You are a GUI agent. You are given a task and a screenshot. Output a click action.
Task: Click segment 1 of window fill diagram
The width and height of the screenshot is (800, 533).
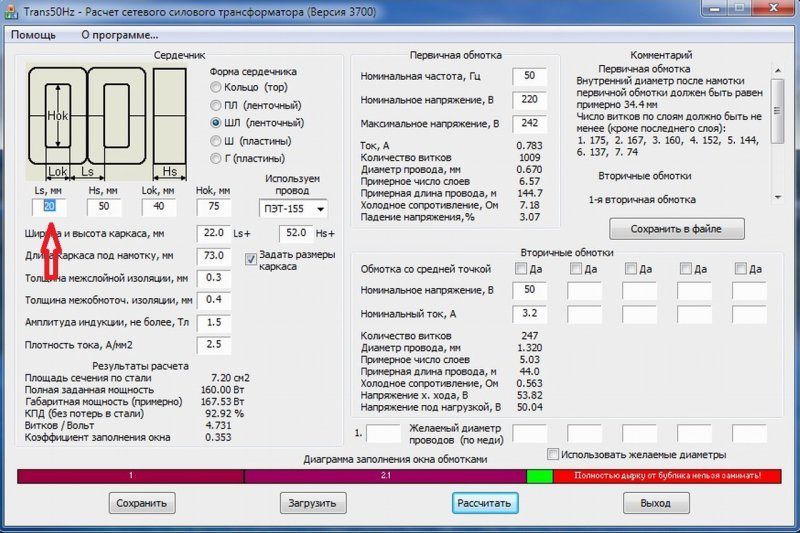131,476
